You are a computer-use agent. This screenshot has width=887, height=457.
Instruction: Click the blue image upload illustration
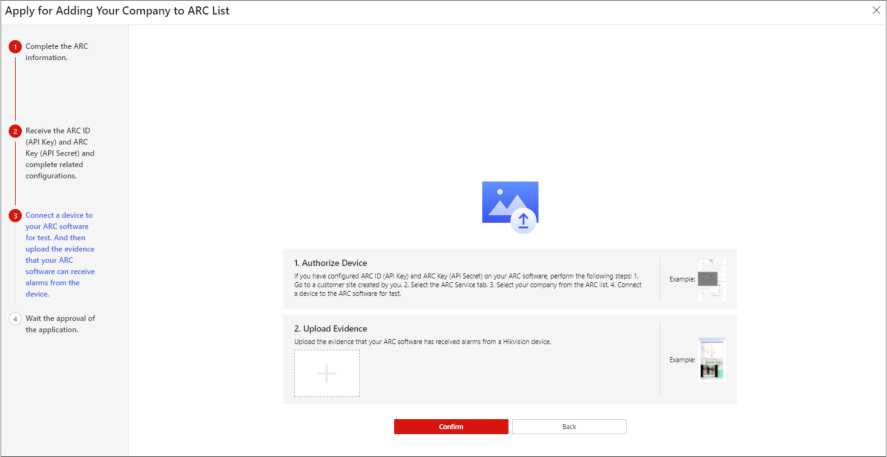click(510, 207)
